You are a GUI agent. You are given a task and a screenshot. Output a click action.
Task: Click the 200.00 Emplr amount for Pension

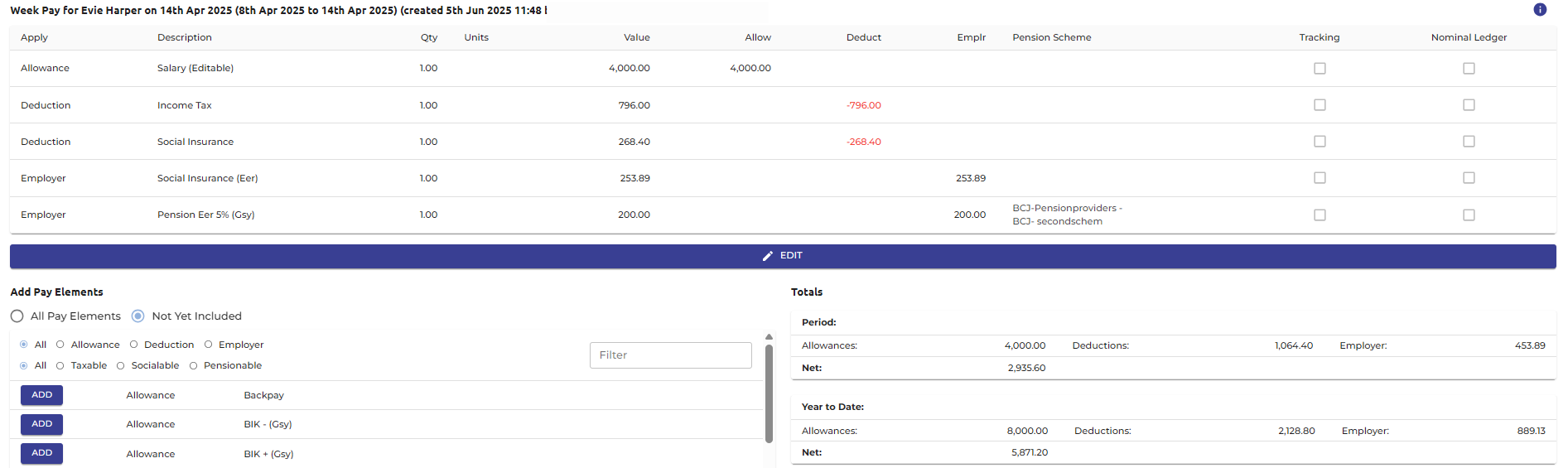point(970,215)
